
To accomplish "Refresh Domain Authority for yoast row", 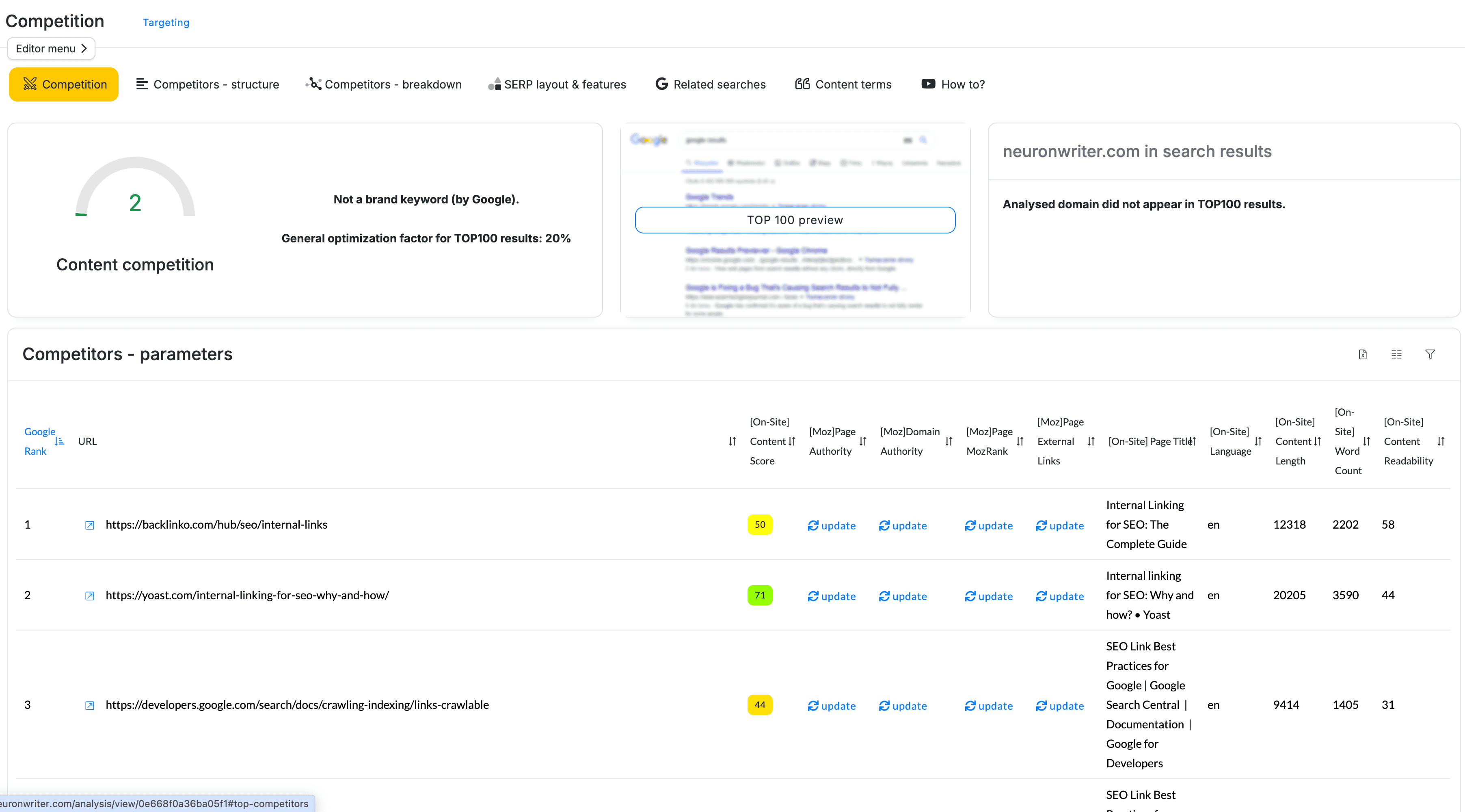I will (x=903, y=596).
